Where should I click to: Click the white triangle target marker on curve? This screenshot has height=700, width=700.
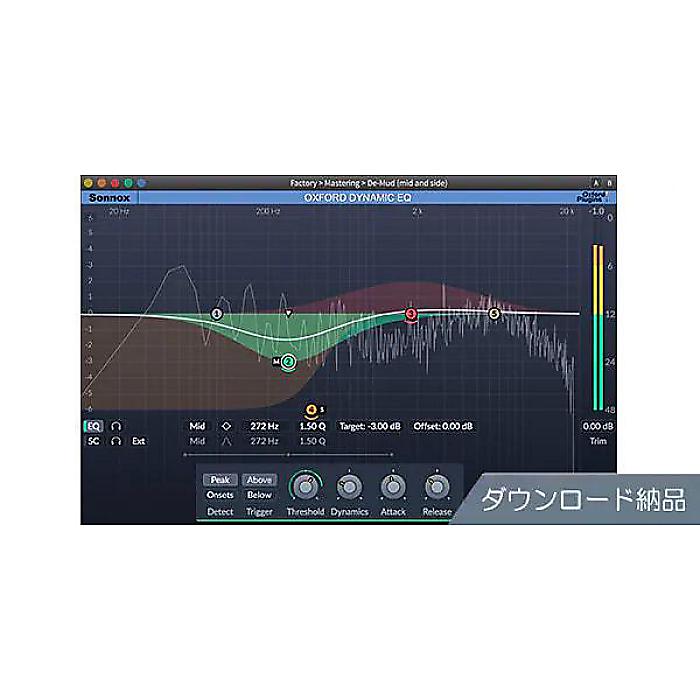pyautogui.click(x=288, y=313)
